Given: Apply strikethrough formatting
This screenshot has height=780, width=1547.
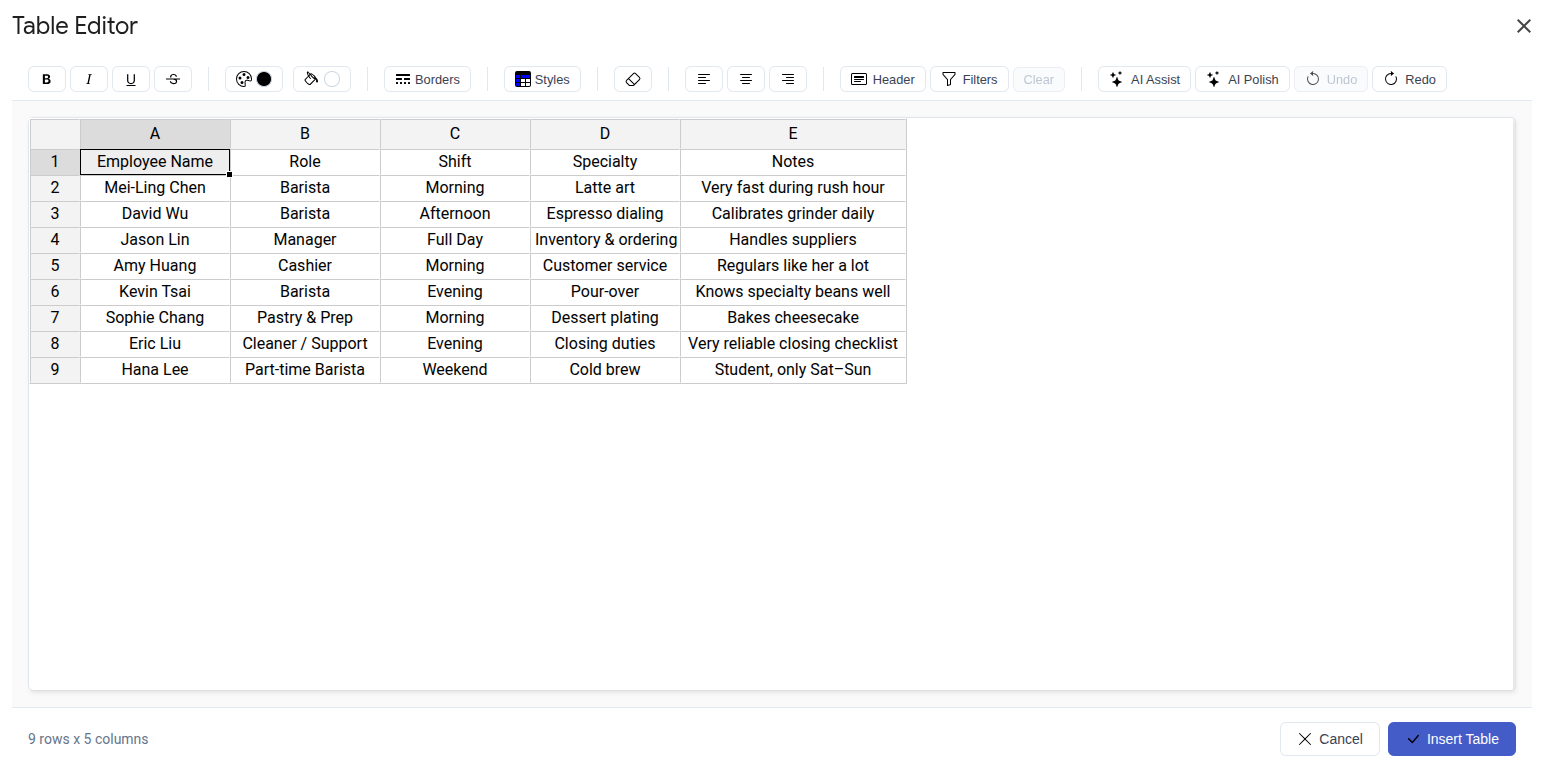Looking at the screenshot, I should pyautogui.click(x=172, y=79).
